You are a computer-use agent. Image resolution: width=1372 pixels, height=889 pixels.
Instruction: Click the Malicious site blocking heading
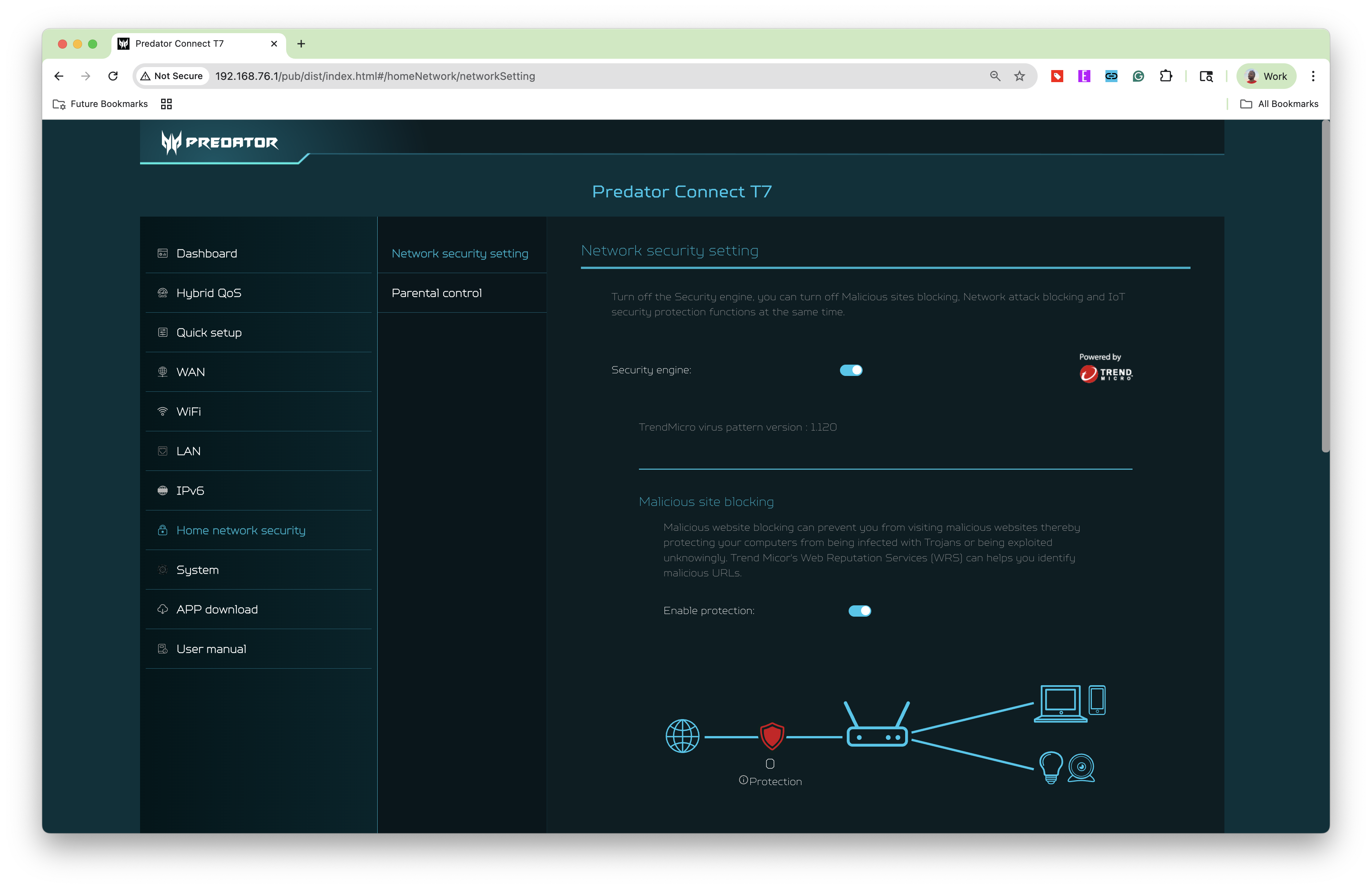[x=706, y=502]
